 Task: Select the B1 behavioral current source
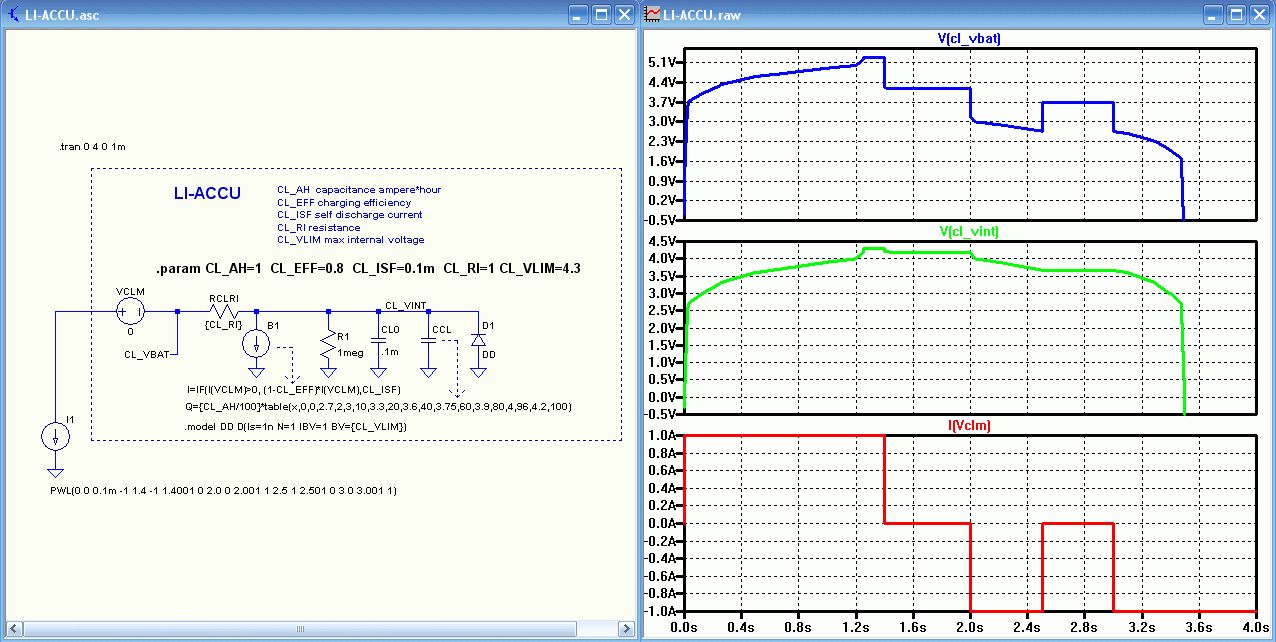point(257,343)
